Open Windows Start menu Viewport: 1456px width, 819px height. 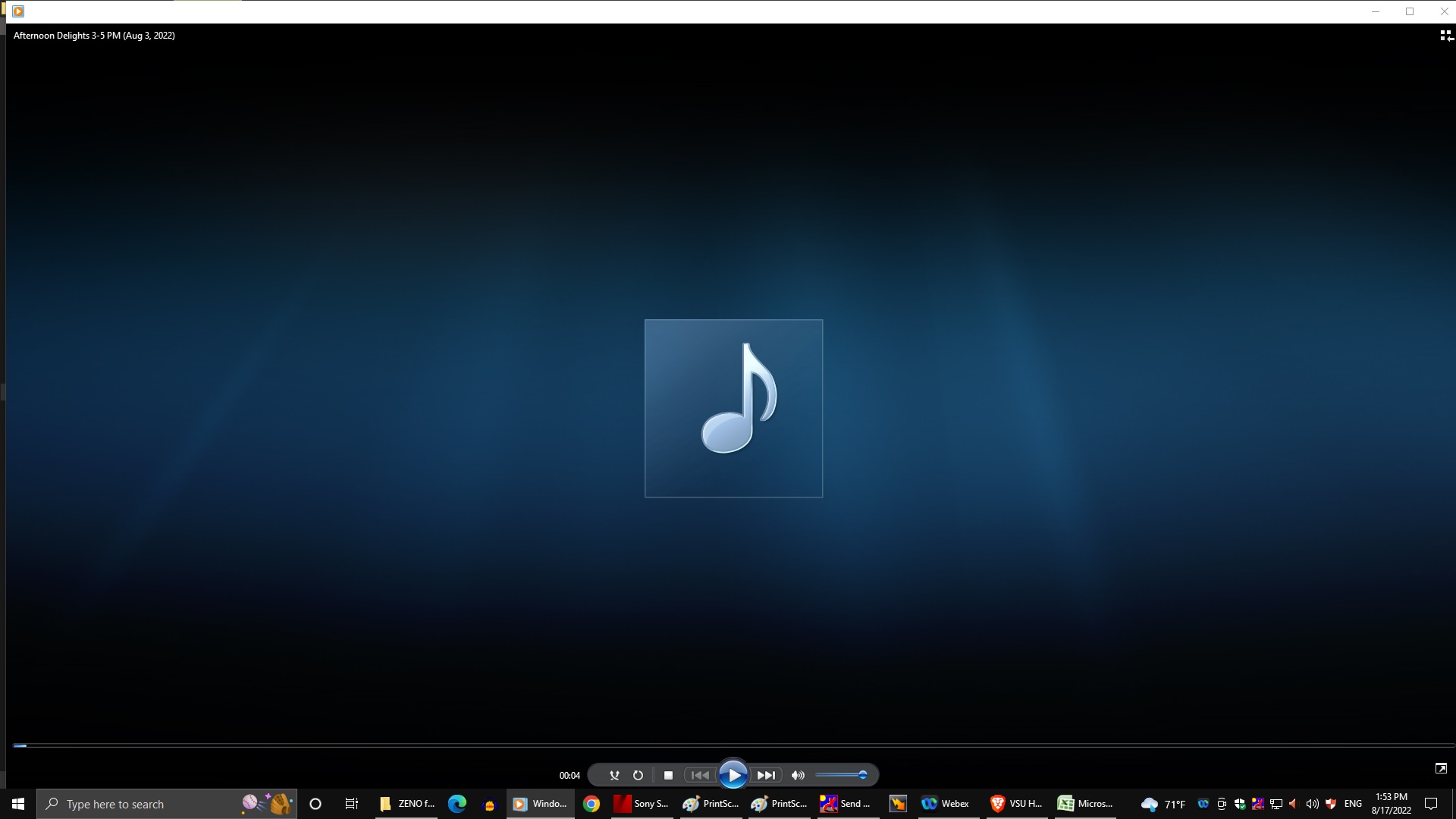pyautogui.click(x=18, y=804)
